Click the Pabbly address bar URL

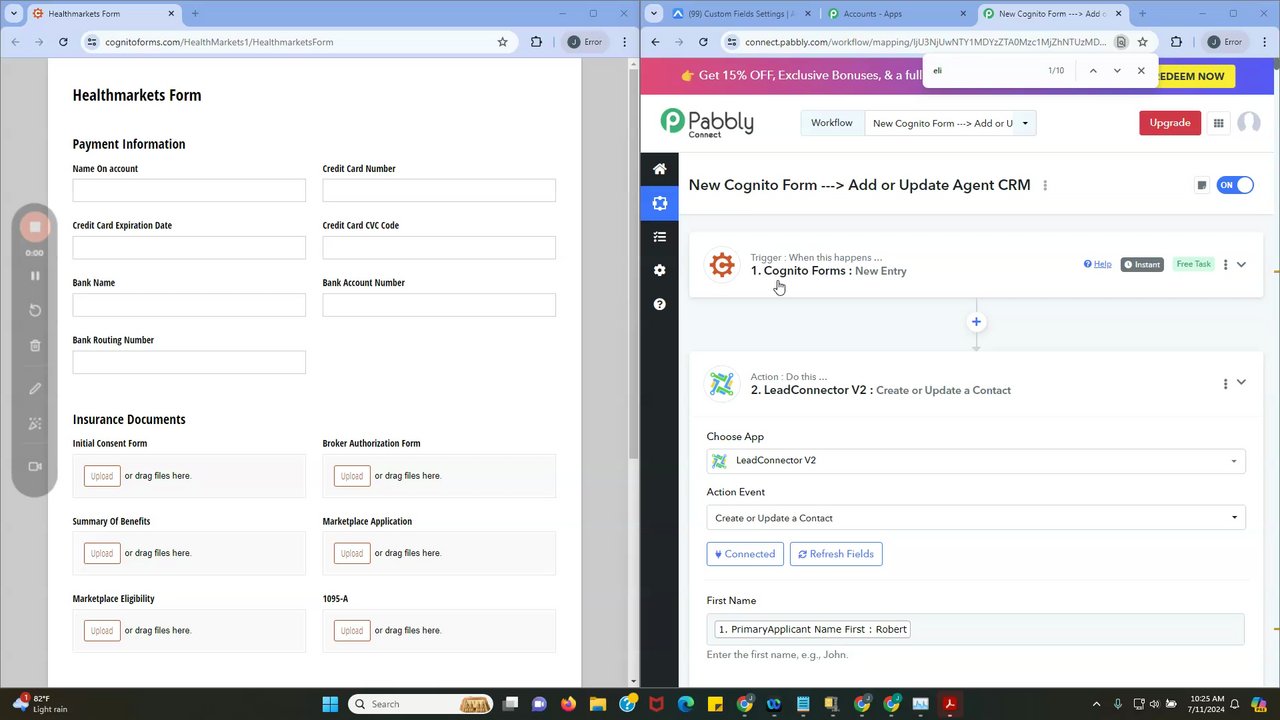[x=925, y=42]
